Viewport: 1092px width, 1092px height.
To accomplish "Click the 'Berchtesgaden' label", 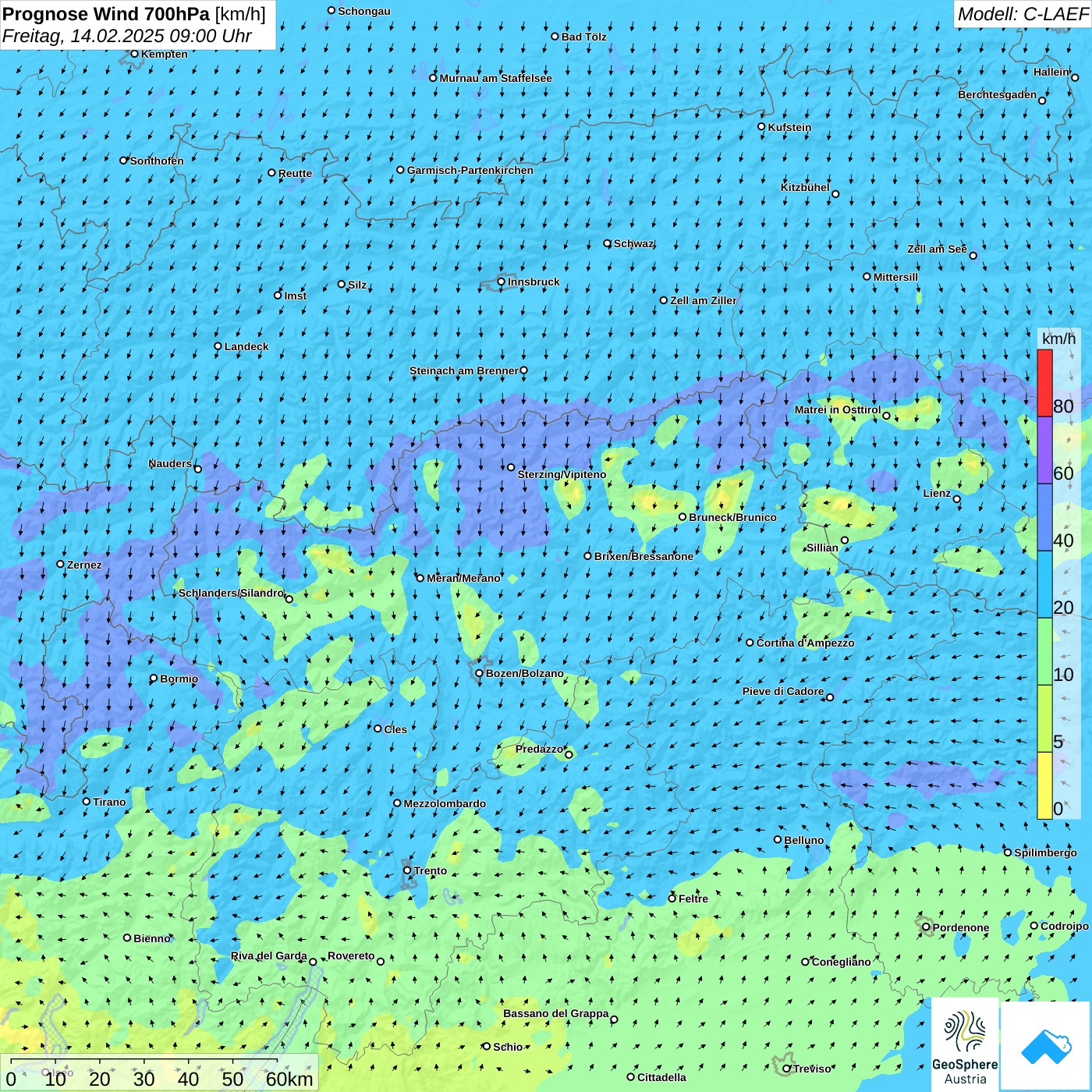I will tap(998, 94).
